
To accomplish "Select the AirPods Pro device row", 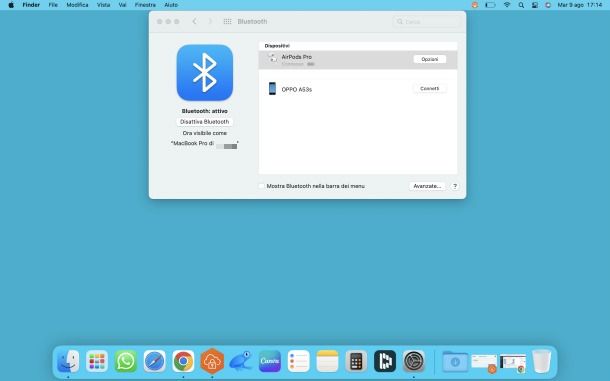I will 358,60.
